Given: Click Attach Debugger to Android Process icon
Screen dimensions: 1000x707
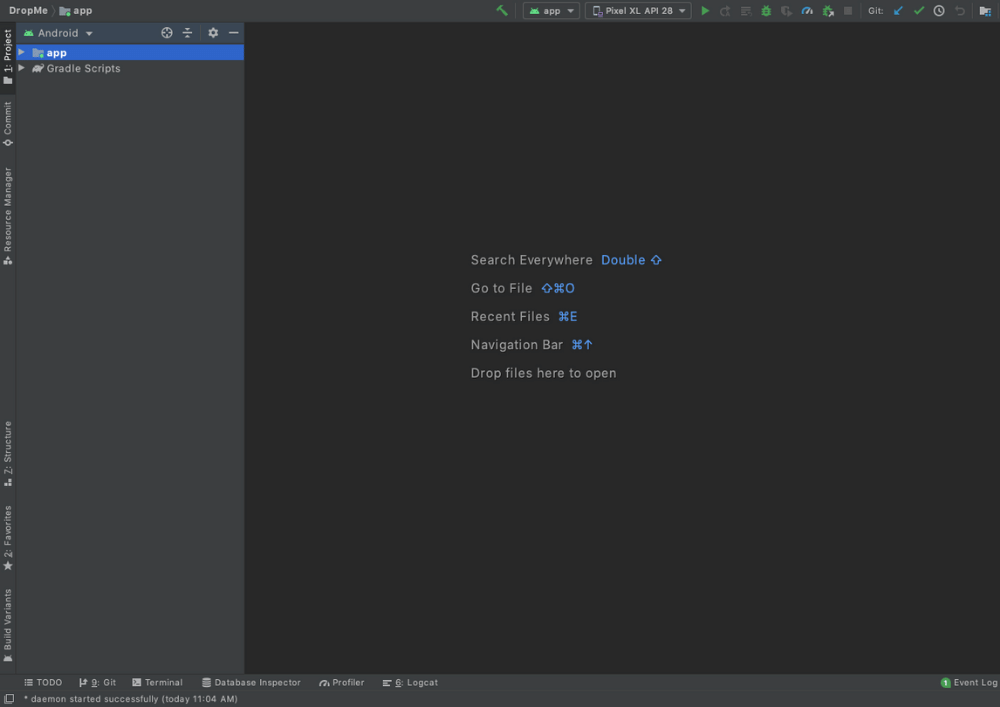Looking at the screenshot, I should (x=828, y=11).
